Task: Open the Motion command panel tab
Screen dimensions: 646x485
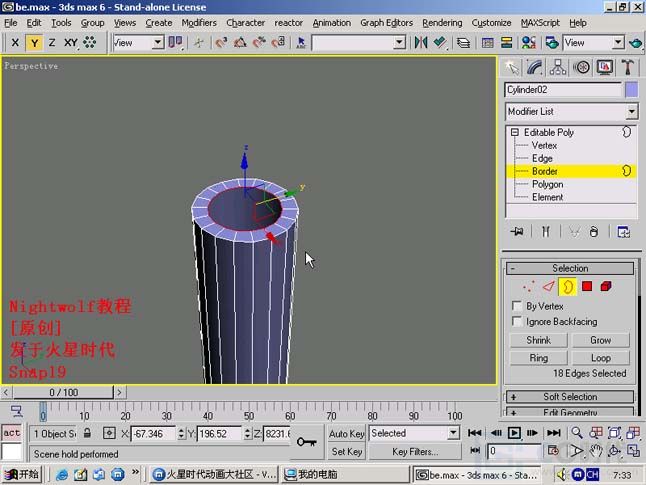Action: point(581,67)
